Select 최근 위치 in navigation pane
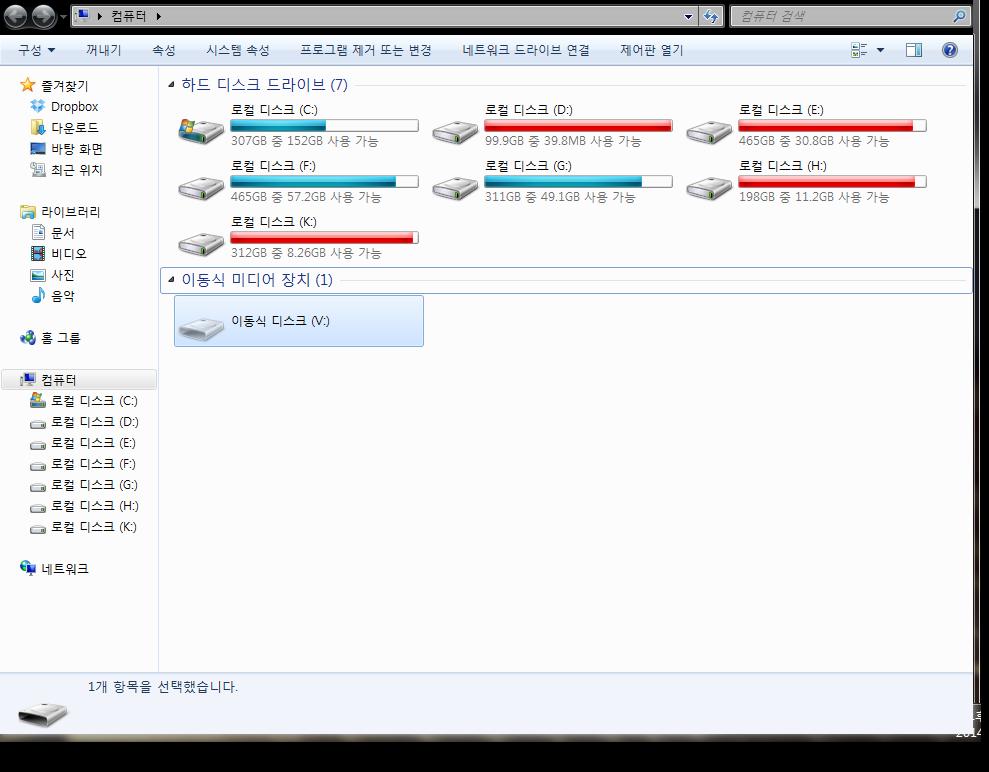Screen dimensions: 989x772 point(76,170)
